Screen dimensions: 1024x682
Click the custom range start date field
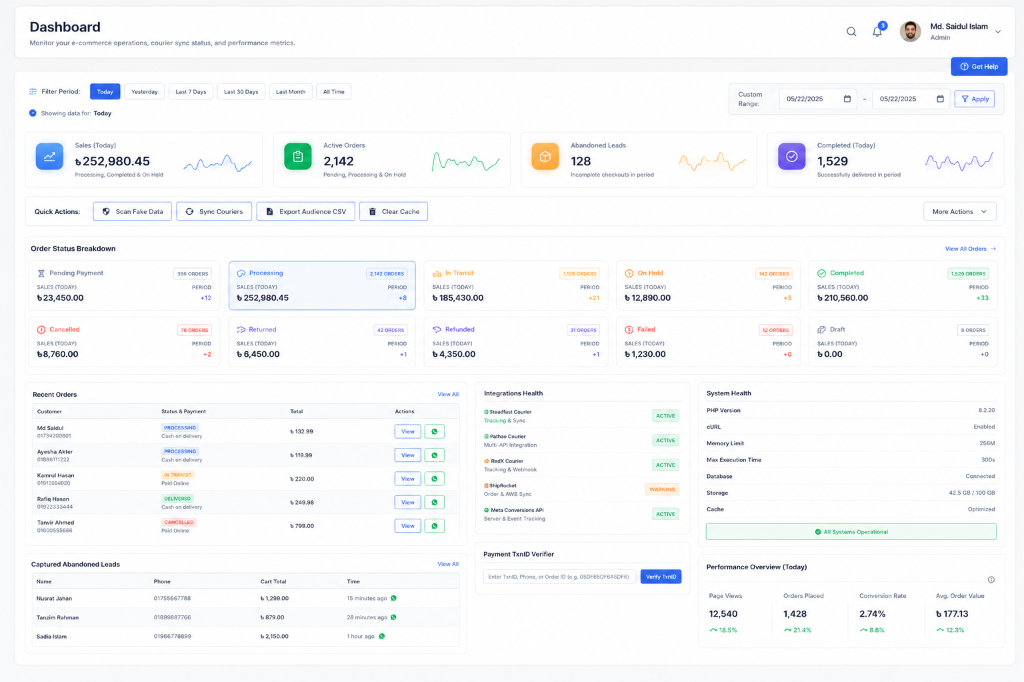click(819, 99)
